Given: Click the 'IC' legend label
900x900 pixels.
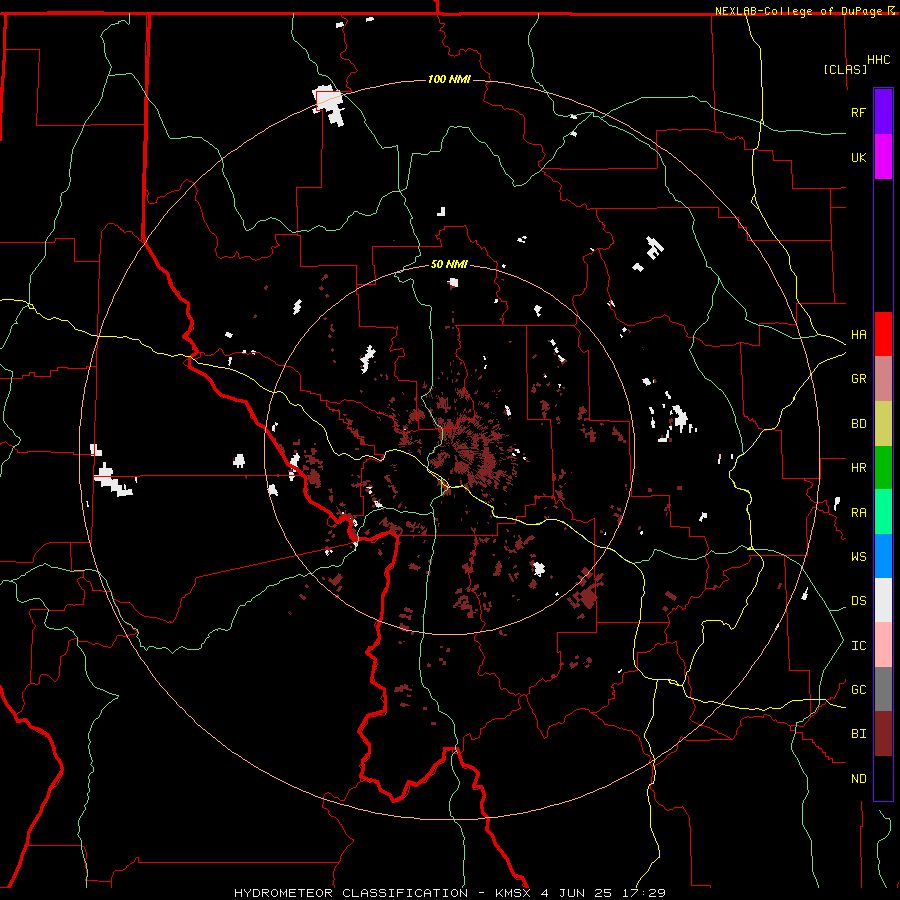Looking at the screenshot, I should click(x=858, y=646).
